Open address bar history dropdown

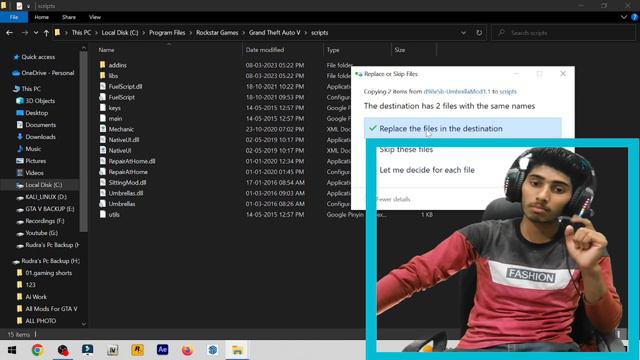463,33
